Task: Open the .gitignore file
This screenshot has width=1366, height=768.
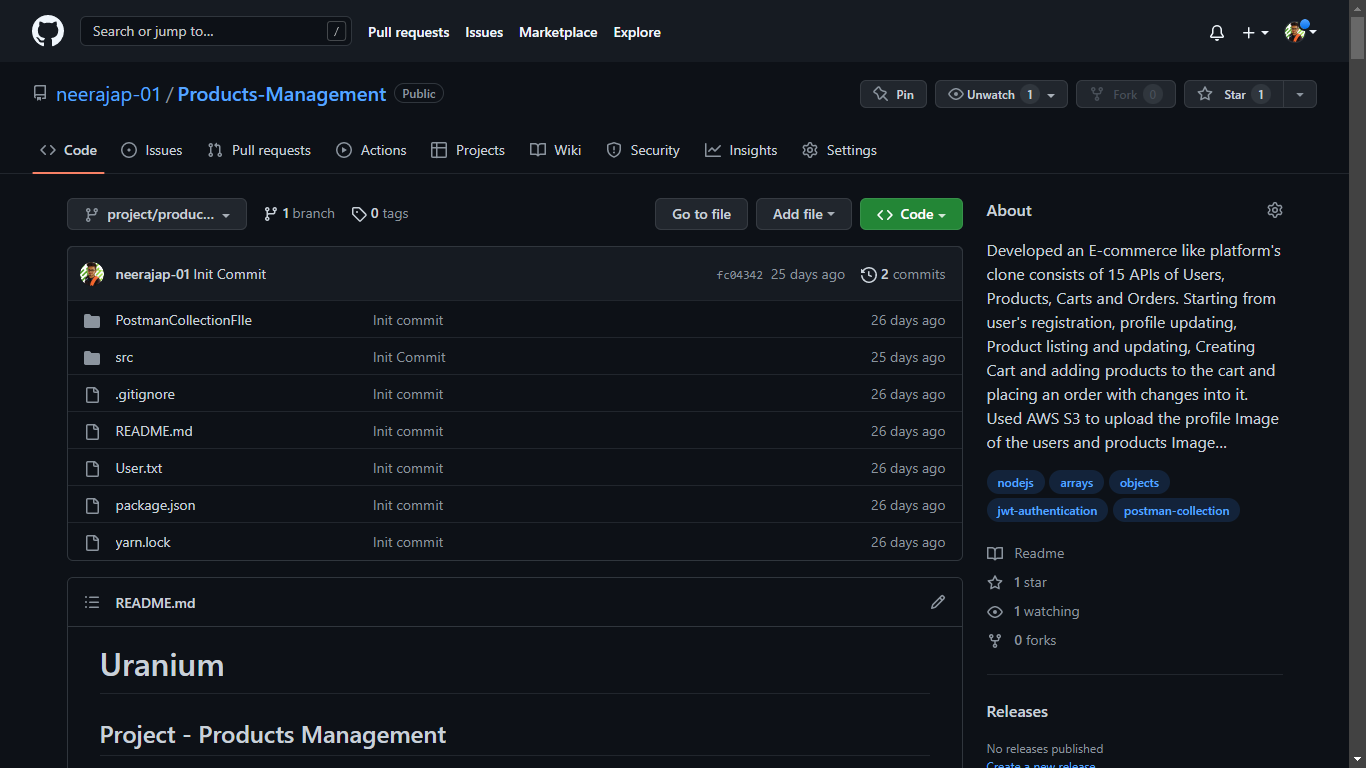Action: tap(145, 394)
